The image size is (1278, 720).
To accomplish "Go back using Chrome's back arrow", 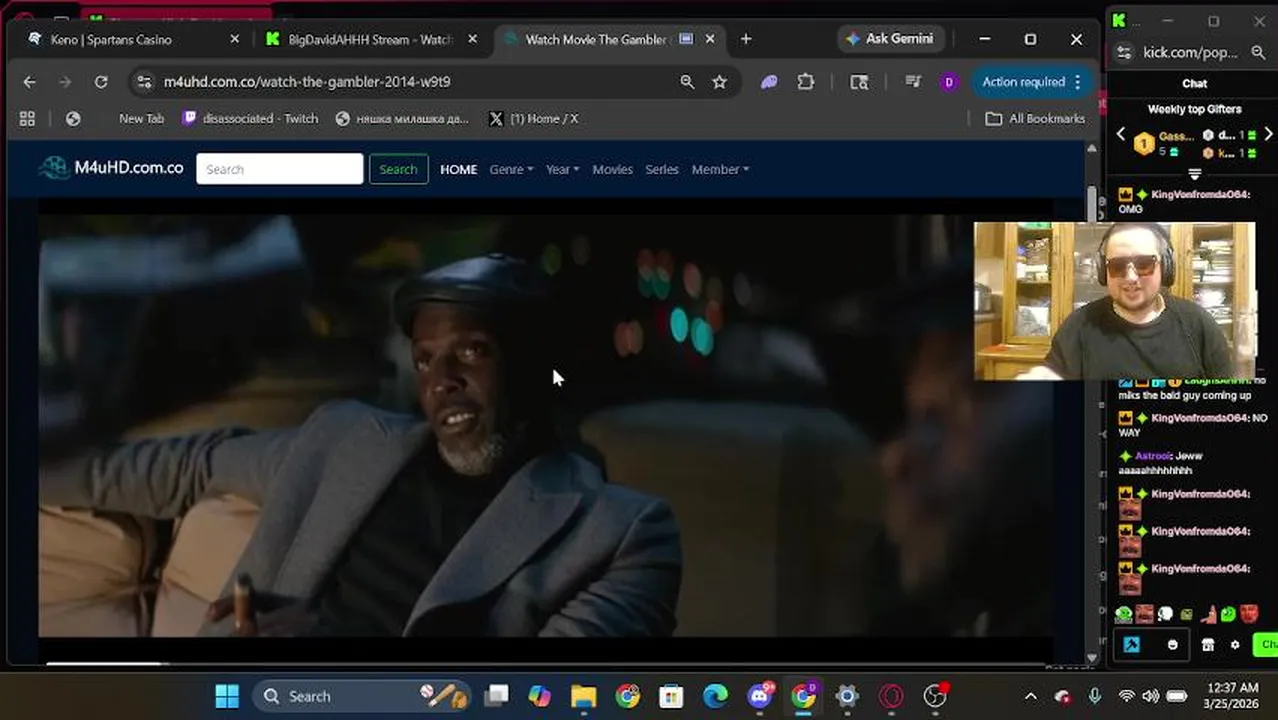I will (29, 82).
